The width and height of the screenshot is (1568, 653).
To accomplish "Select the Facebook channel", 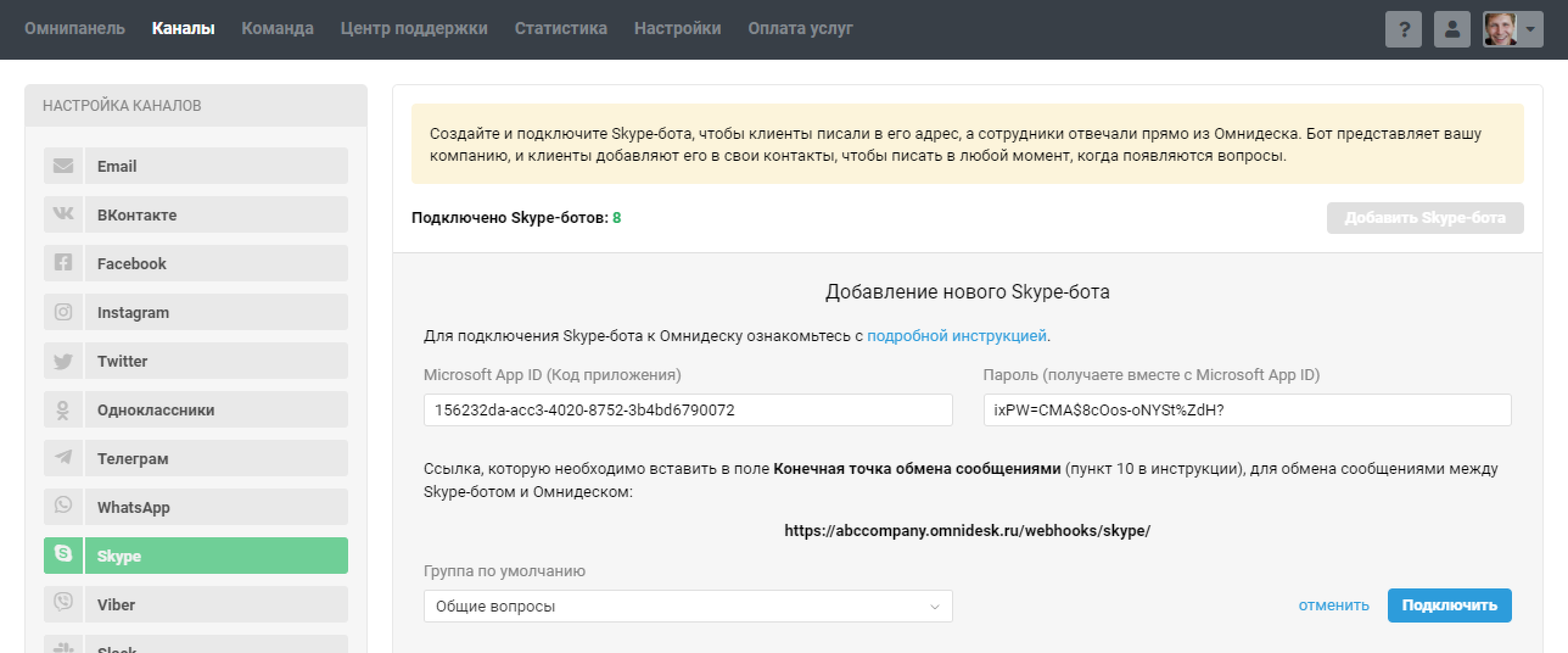I will pos(216,263).
